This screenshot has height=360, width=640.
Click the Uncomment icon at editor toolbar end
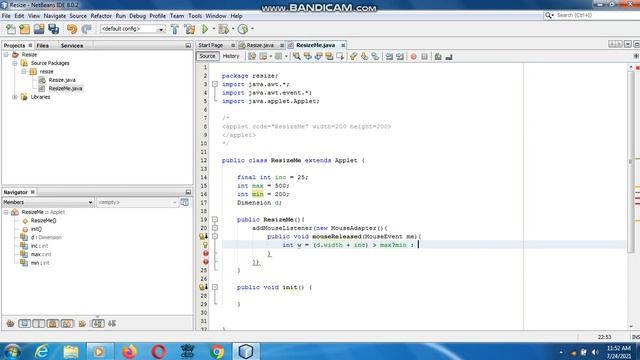(449, 57)
